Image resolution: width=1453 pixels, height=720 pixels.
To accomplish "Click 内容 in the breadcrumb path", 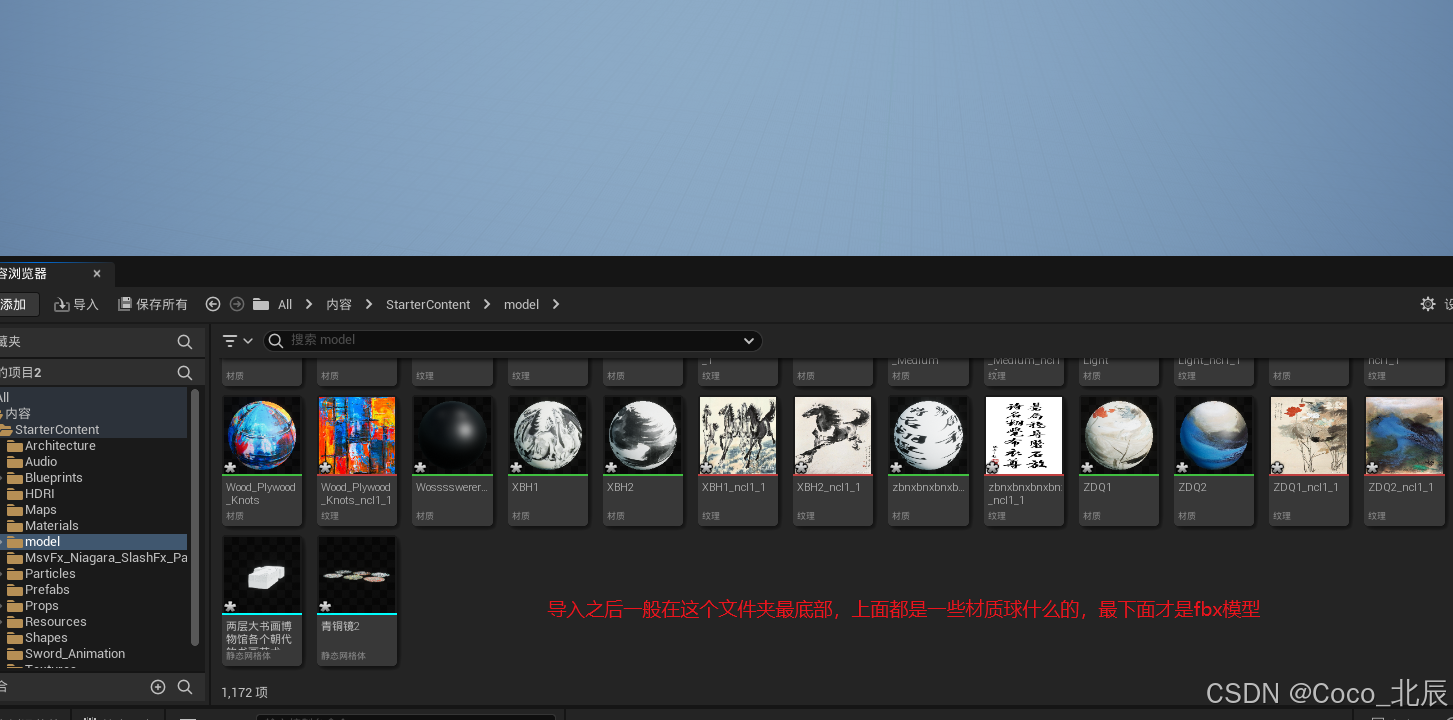I will [339, 304].
